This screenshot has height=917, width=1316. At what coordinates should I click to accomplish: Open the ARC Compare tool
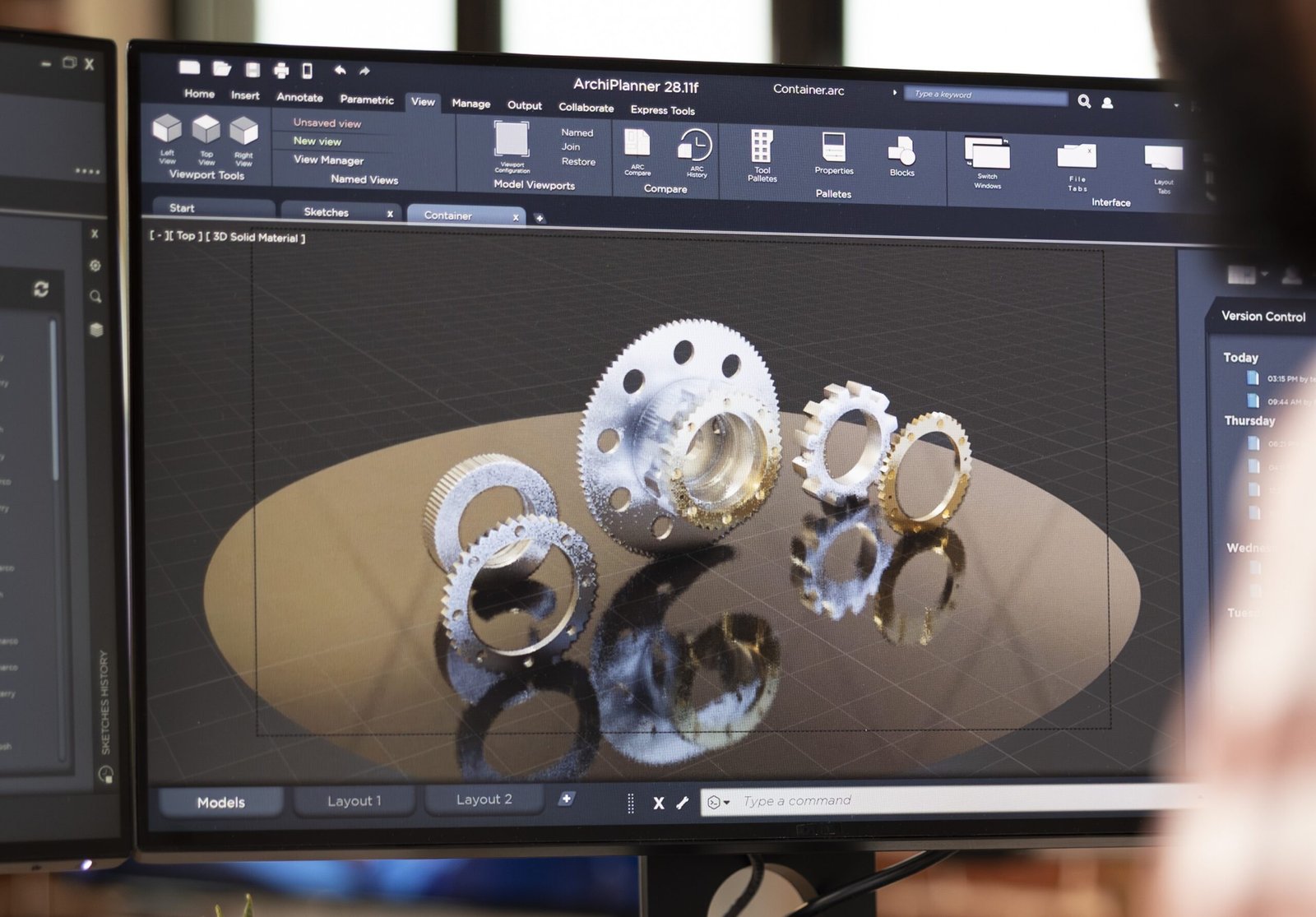637,144
